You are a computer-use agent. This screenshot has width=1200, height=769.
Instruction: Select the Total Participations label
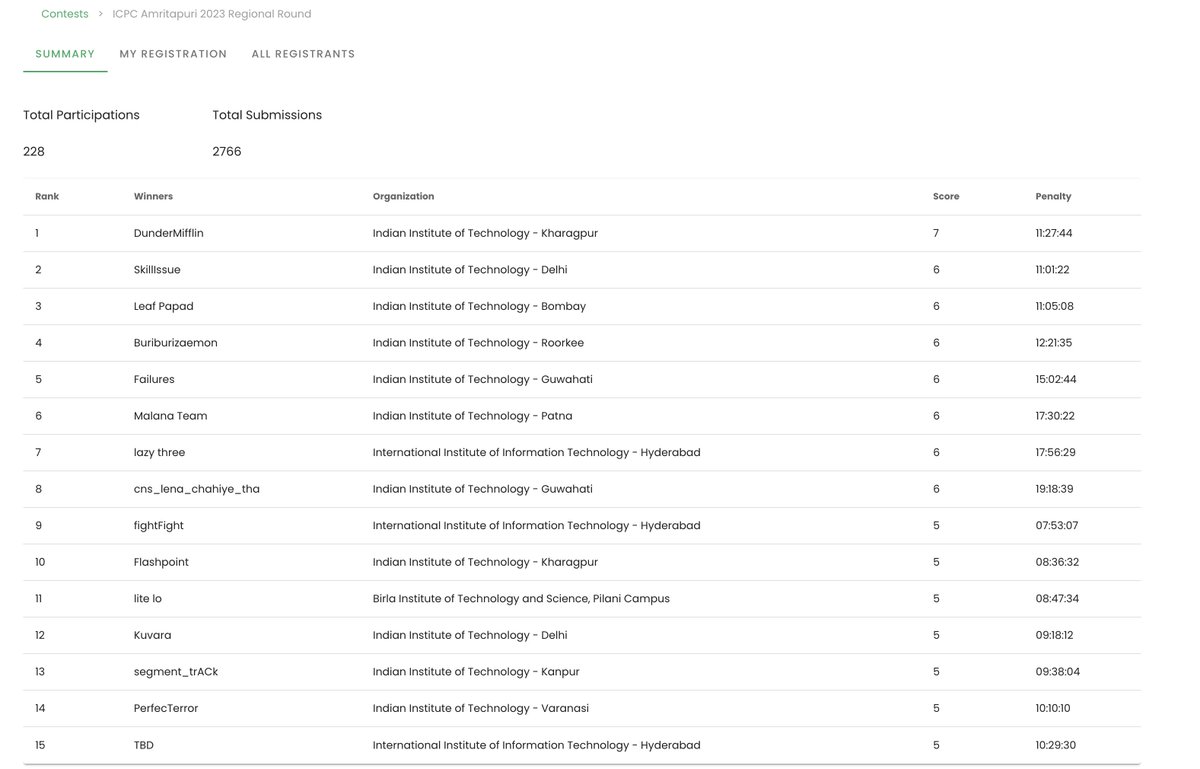click(x=81, y=115)
